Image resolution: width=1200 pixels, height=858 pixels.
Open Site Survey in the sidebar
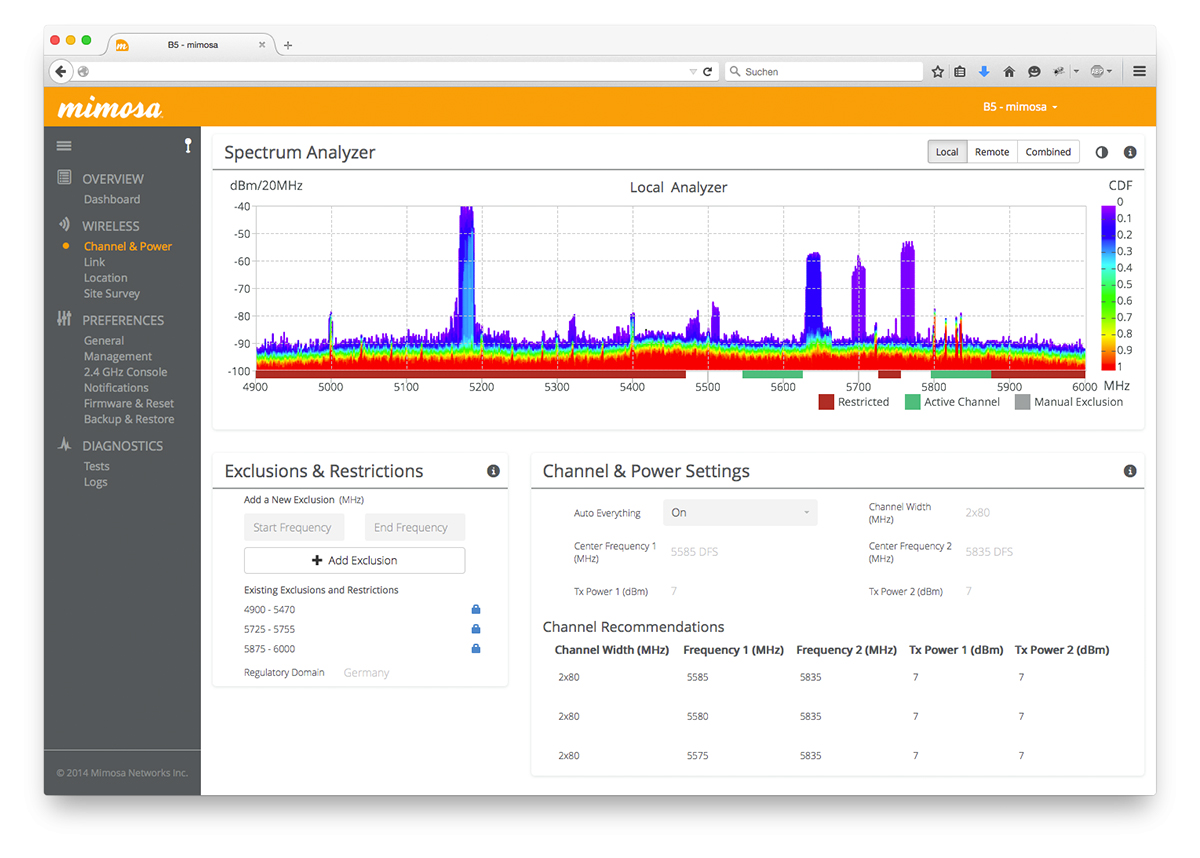click(112, 294)
